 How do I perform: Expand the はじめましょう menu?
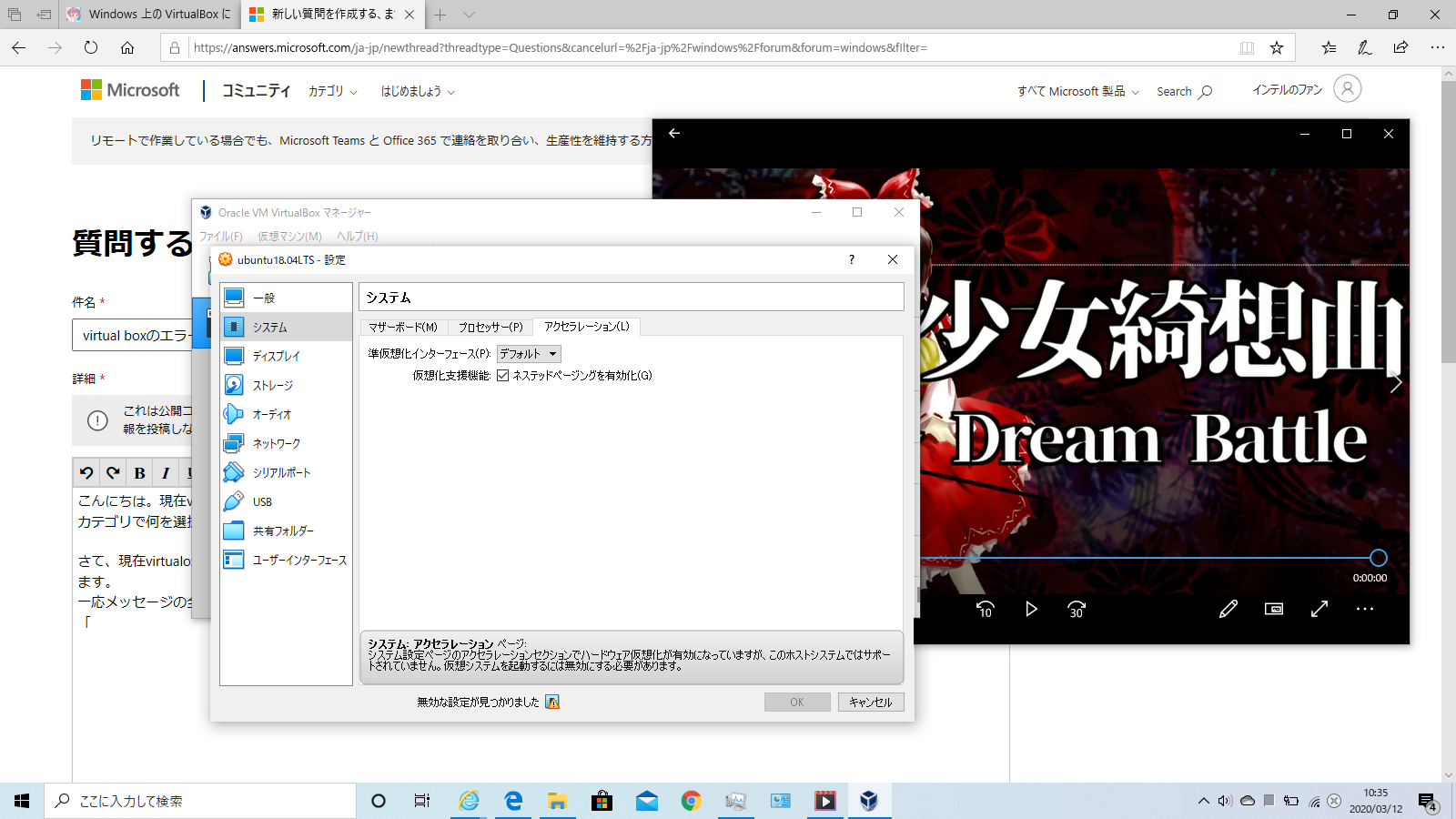point(418,91)
